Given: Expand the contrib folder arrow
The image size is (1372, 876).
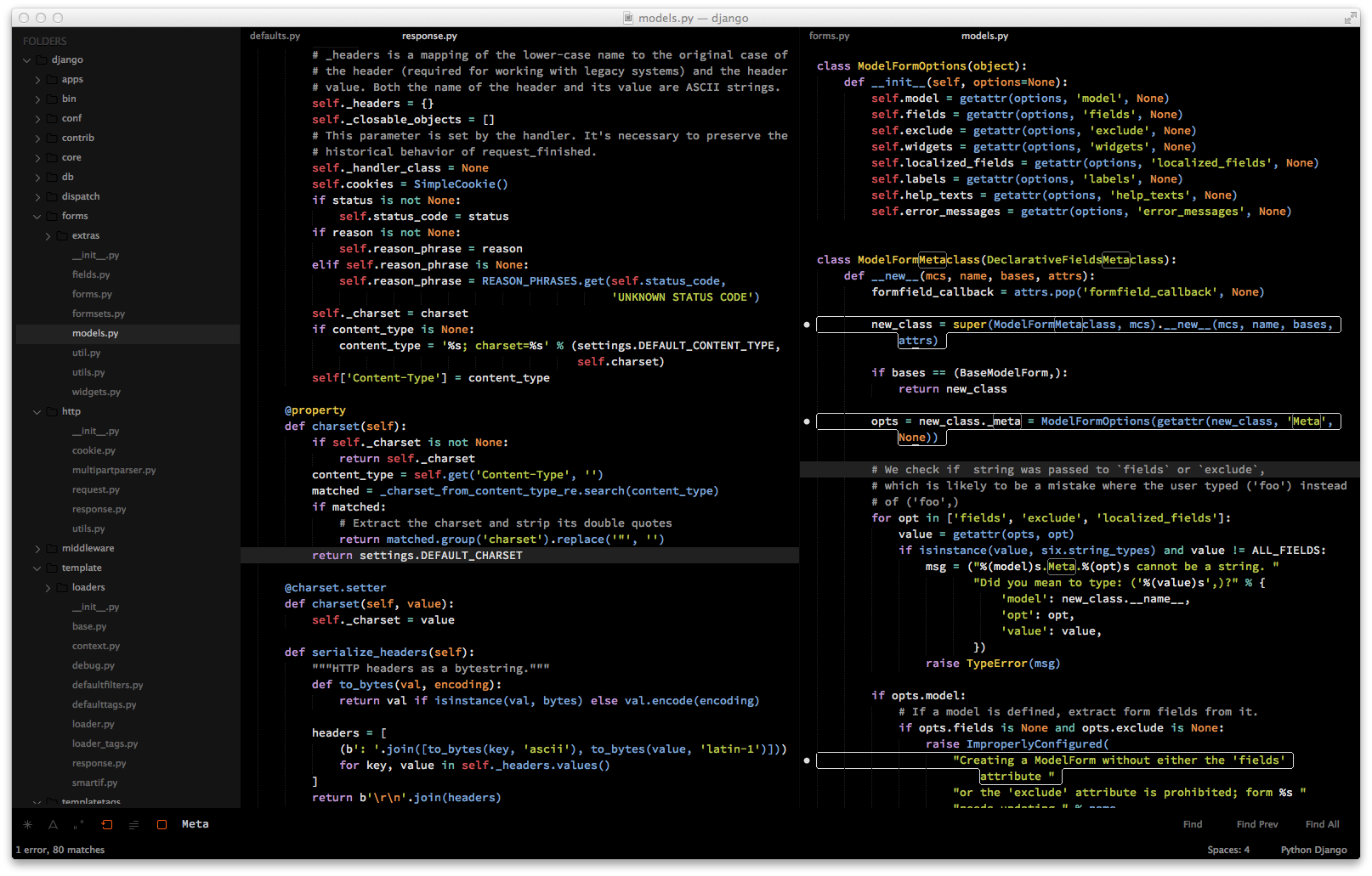Looking at the screenshot, I should coord(37,138).
